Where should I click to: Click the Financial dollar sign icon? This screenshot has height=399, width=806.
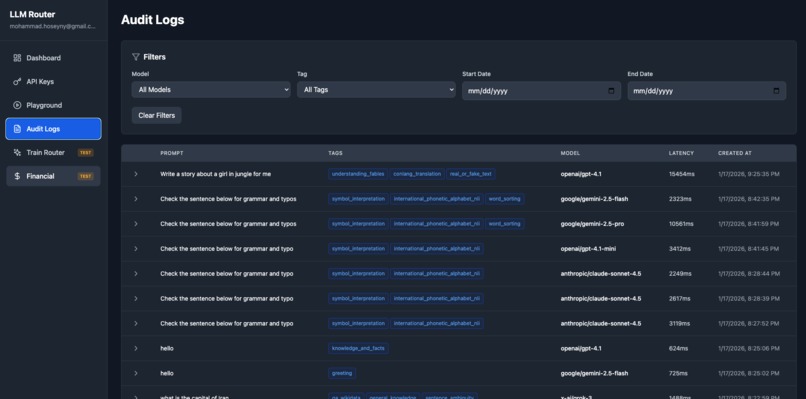pyautogui.click(x=17, y=176)
